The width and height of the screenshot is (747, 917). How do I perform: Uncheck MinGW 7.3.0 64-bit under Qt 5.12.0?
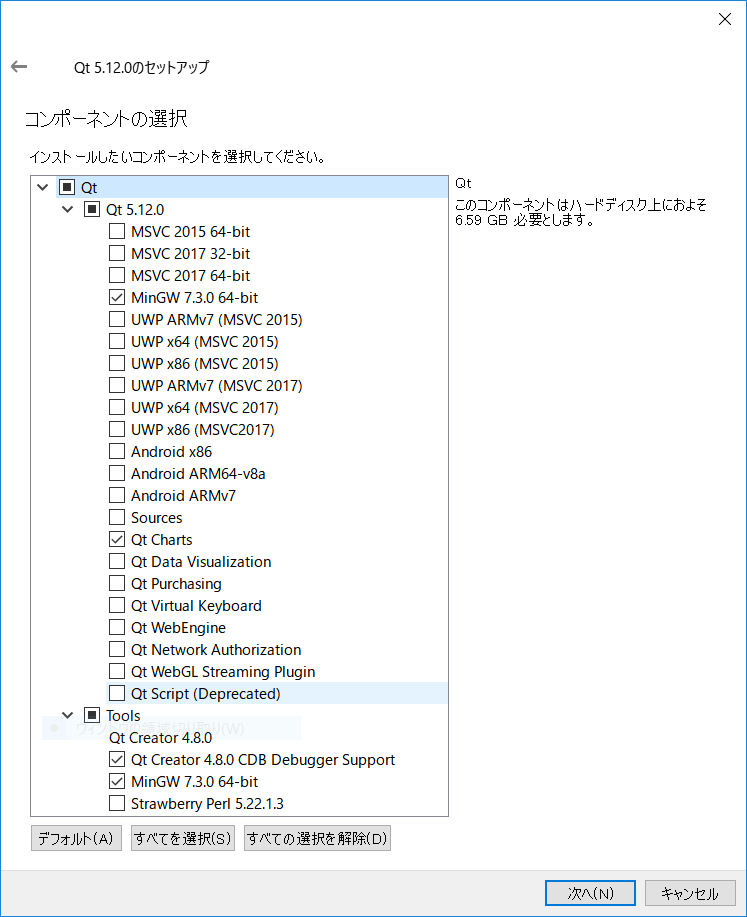(117, 298)
